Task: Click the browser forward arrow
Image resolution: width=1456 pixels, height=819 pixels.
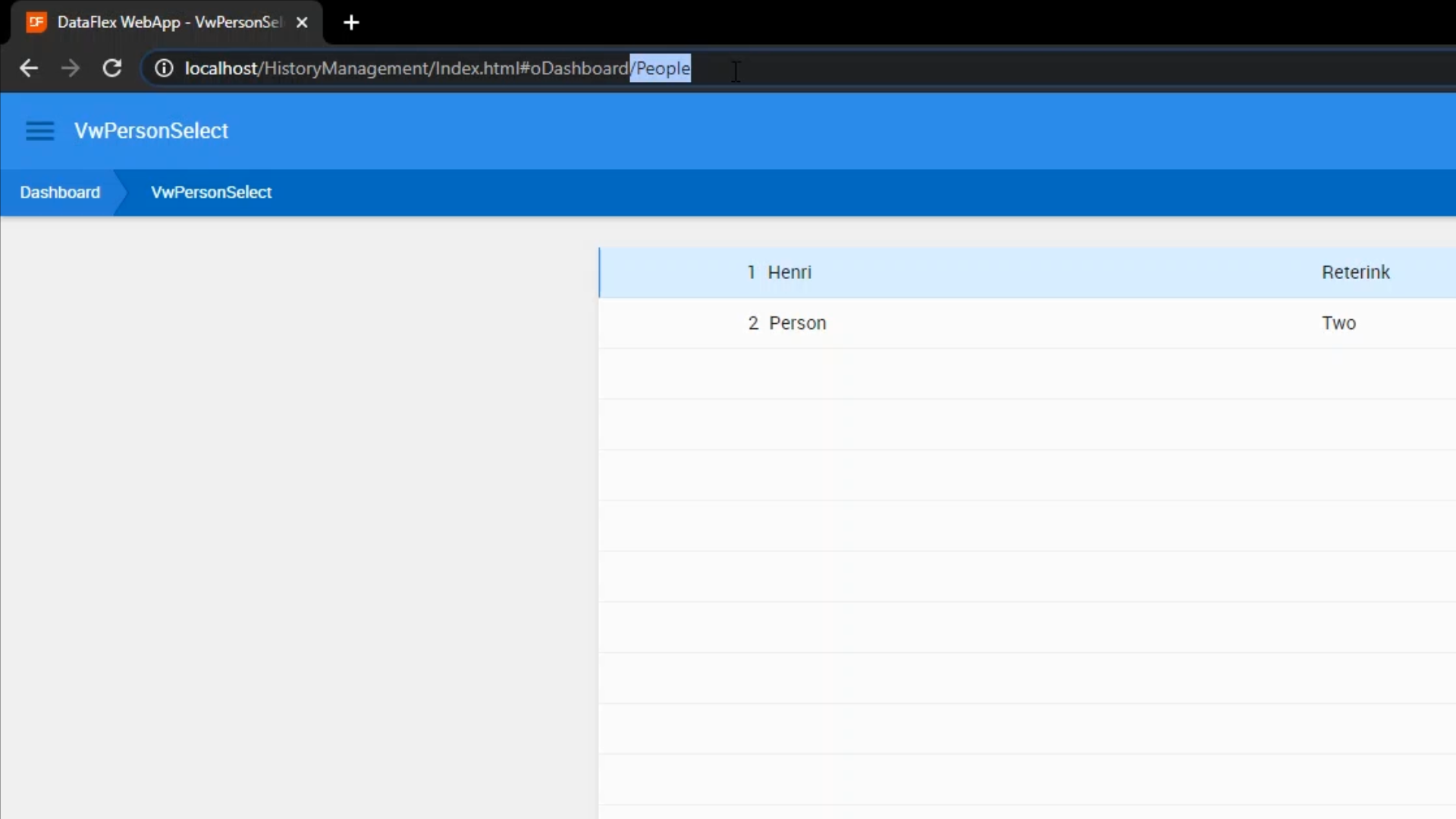Action: pyautogui.click(x=71, y=68)
